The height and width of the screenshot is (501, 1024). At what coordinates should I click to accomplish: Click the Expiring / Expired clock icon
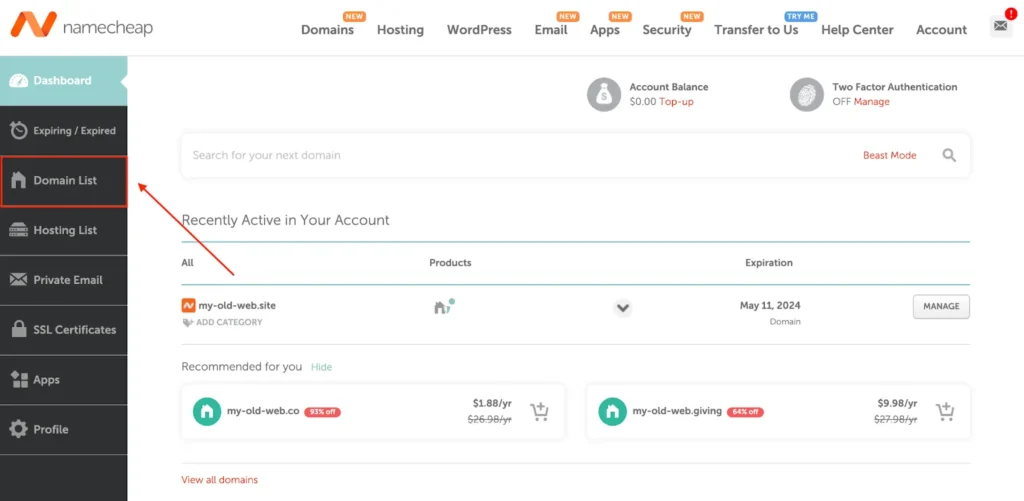(x=19, y=131)
